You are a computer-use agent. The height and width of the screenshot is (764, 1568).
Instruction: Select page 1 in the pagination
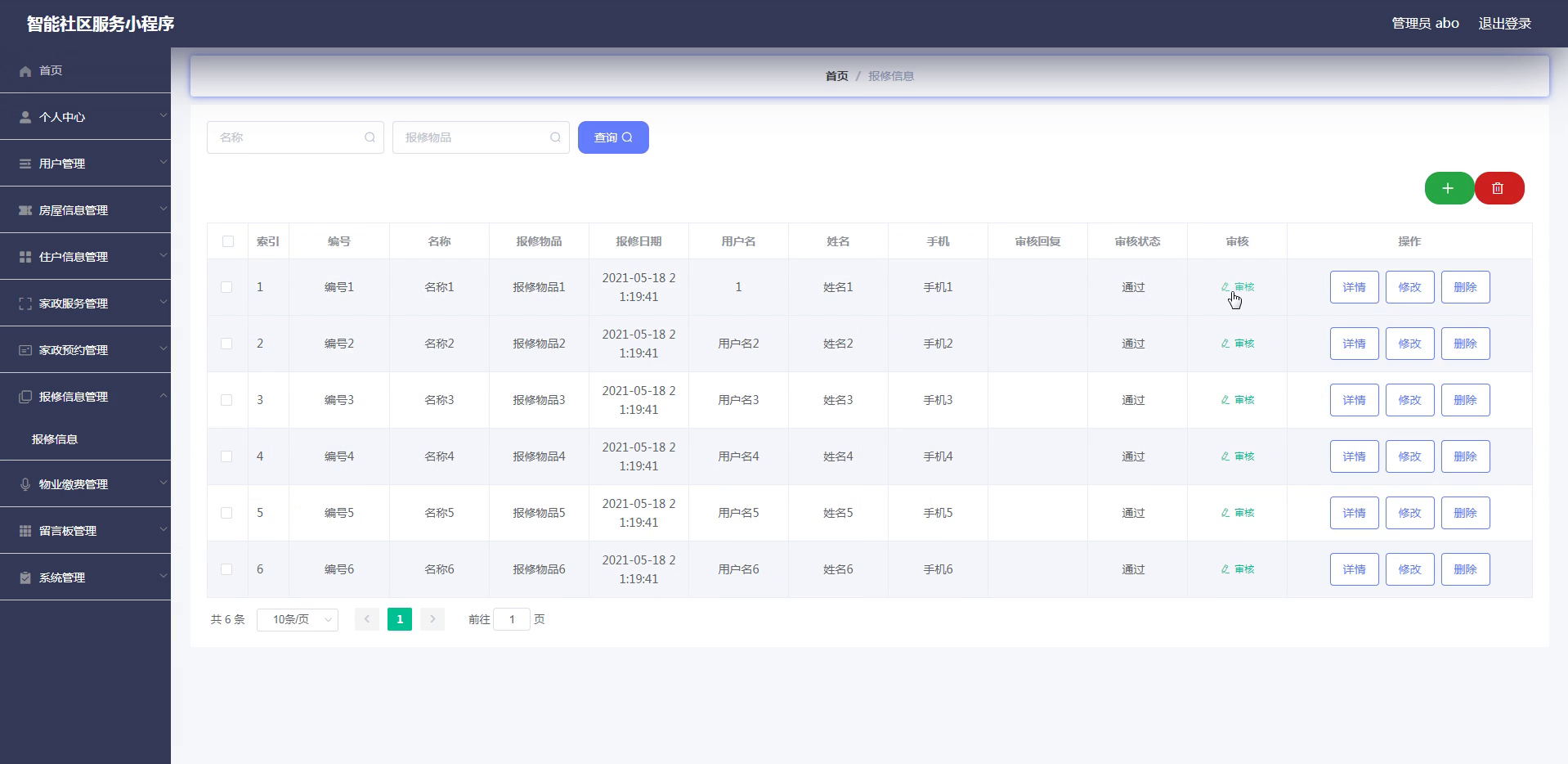tap(400, 619)
